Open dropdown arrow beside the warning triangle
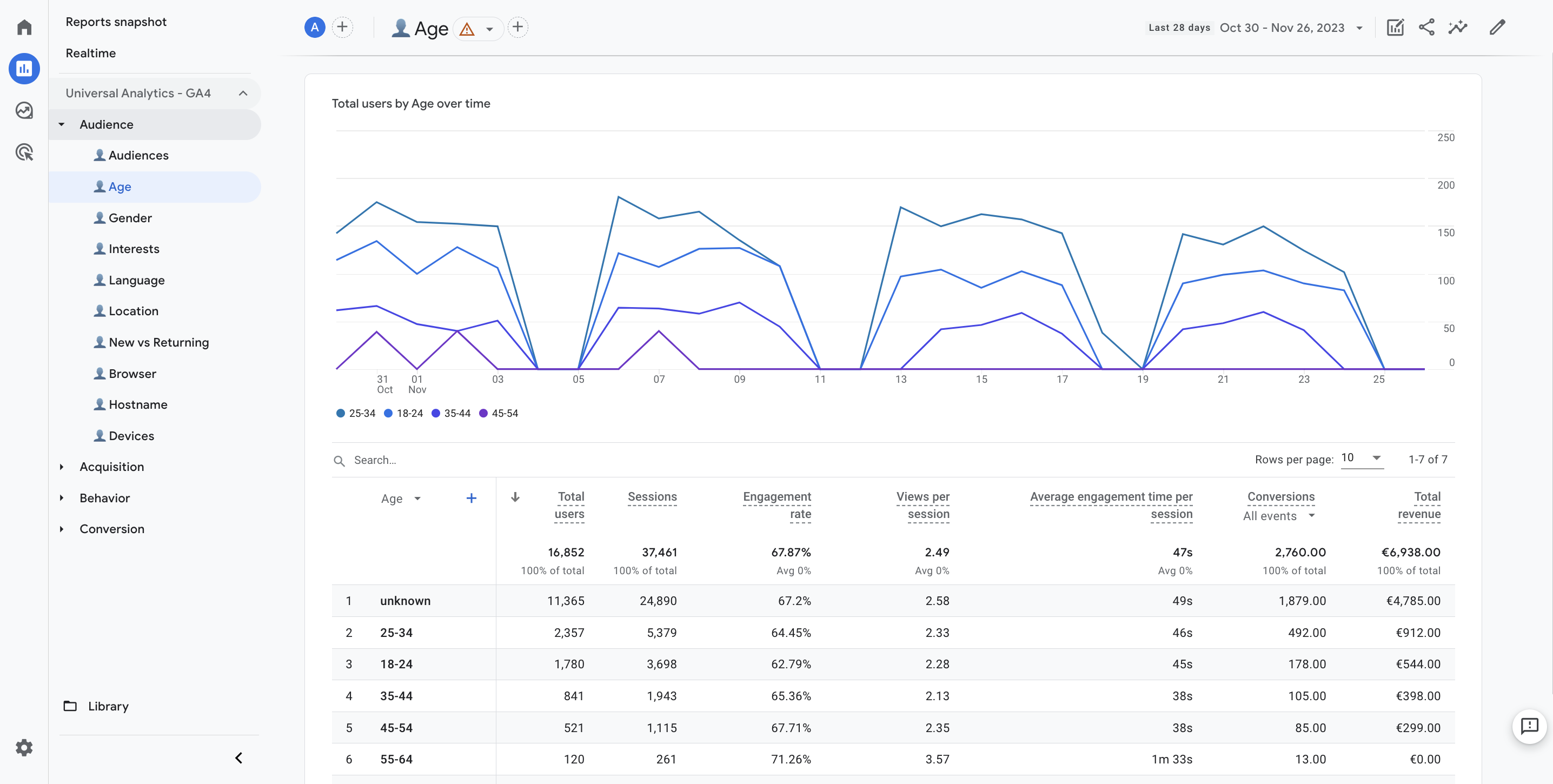Viewport: 1553px width, 784px height. [489, 29]
